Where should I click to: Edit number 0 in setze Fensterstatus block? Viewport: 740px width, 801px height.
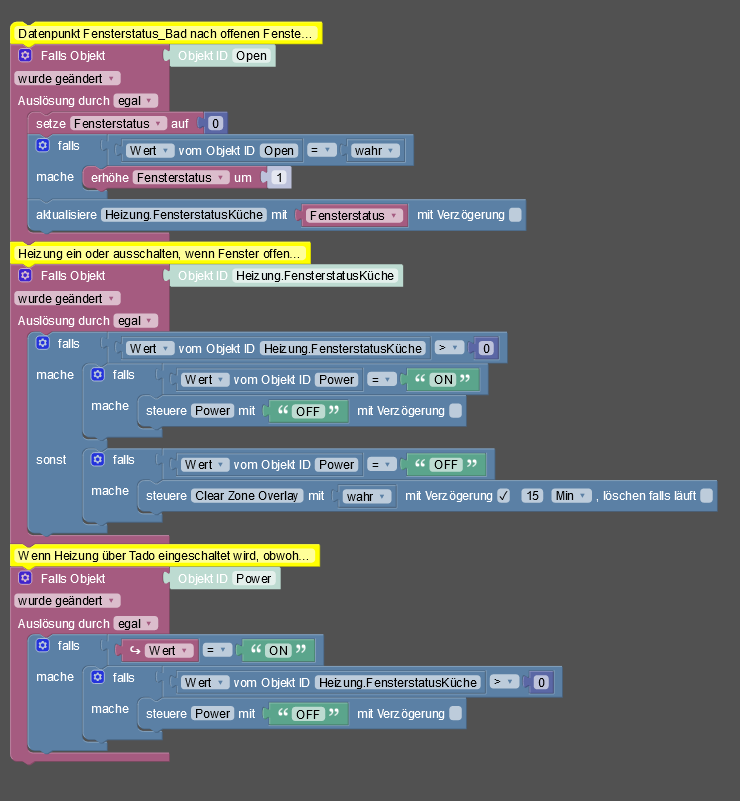coord(216,124)
